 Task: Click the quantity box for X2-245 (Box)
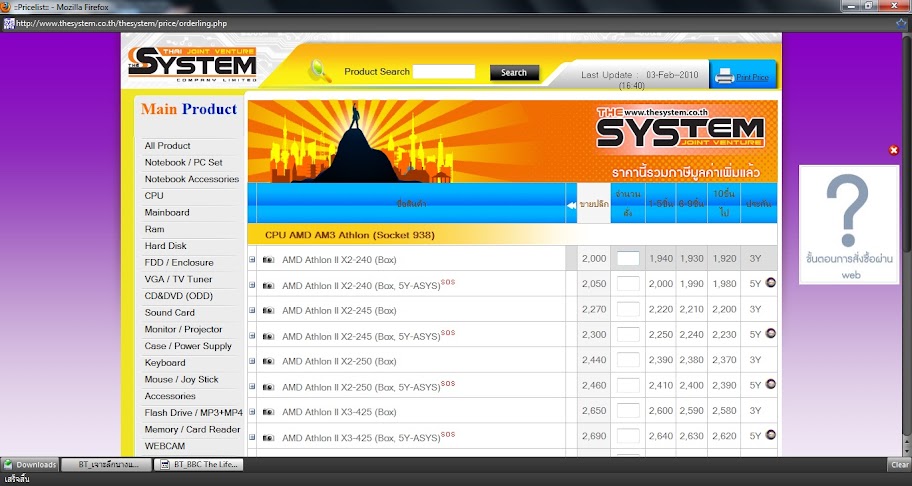[628, 309]
